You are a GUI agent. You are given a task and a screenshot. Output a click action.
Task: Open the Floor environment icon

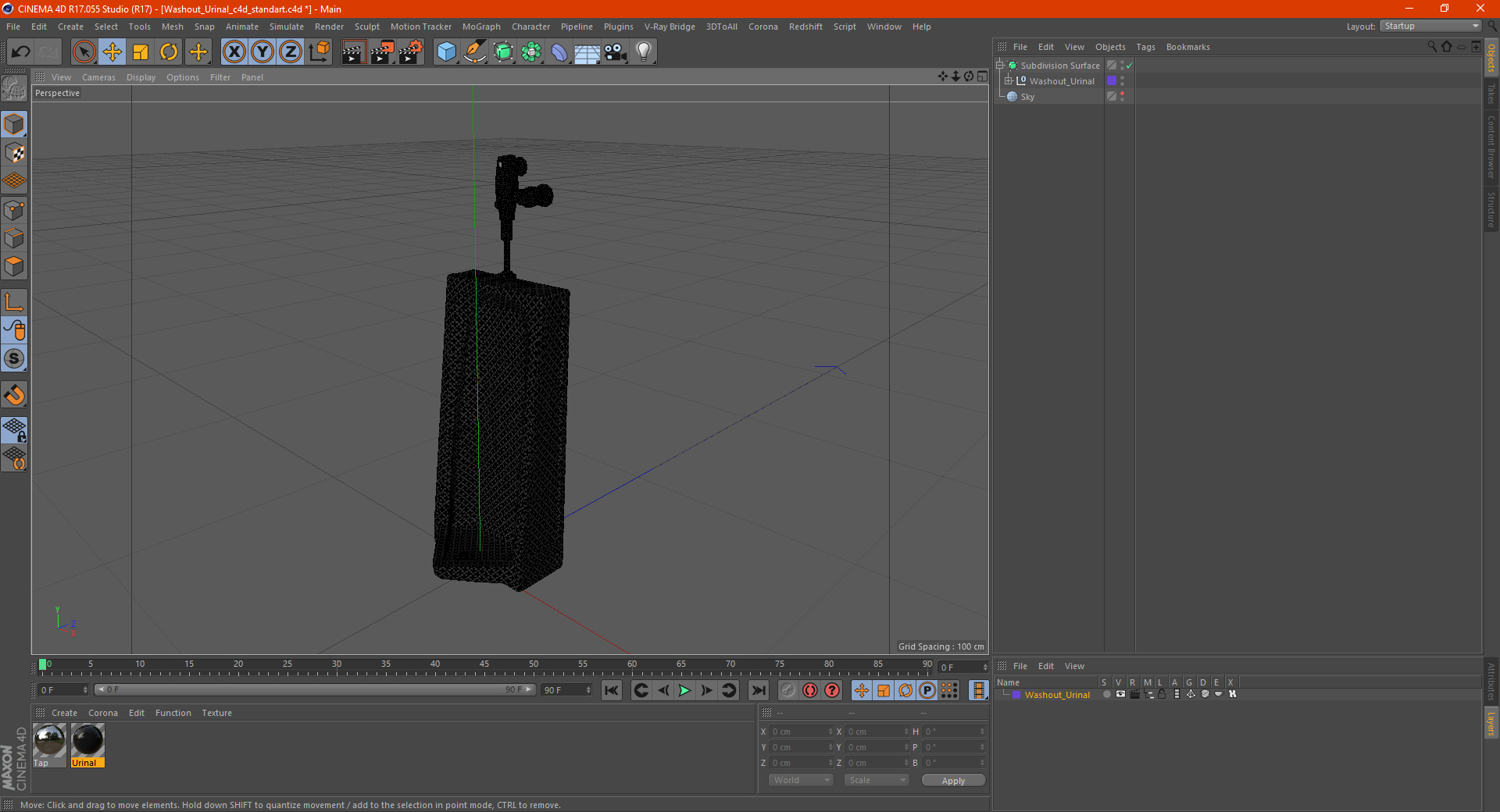[x=587, y=52]
